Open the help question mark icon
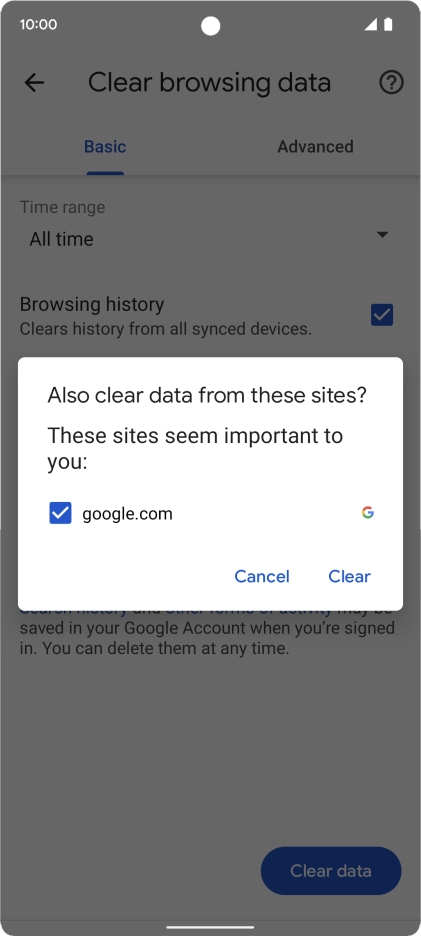Image resolution: width=421 pixels, height=936 pixels. pos(392,82)
